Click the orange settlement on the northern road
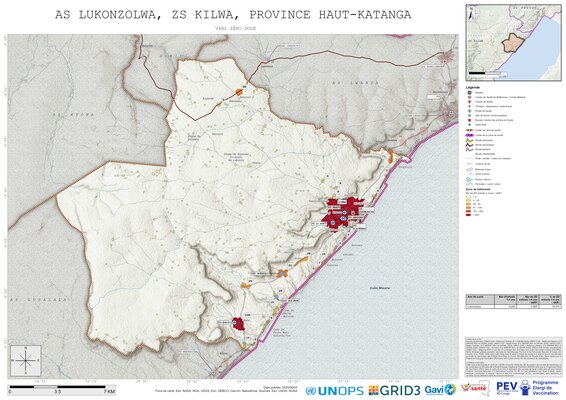Screen dimensions: 566x400 239,92
